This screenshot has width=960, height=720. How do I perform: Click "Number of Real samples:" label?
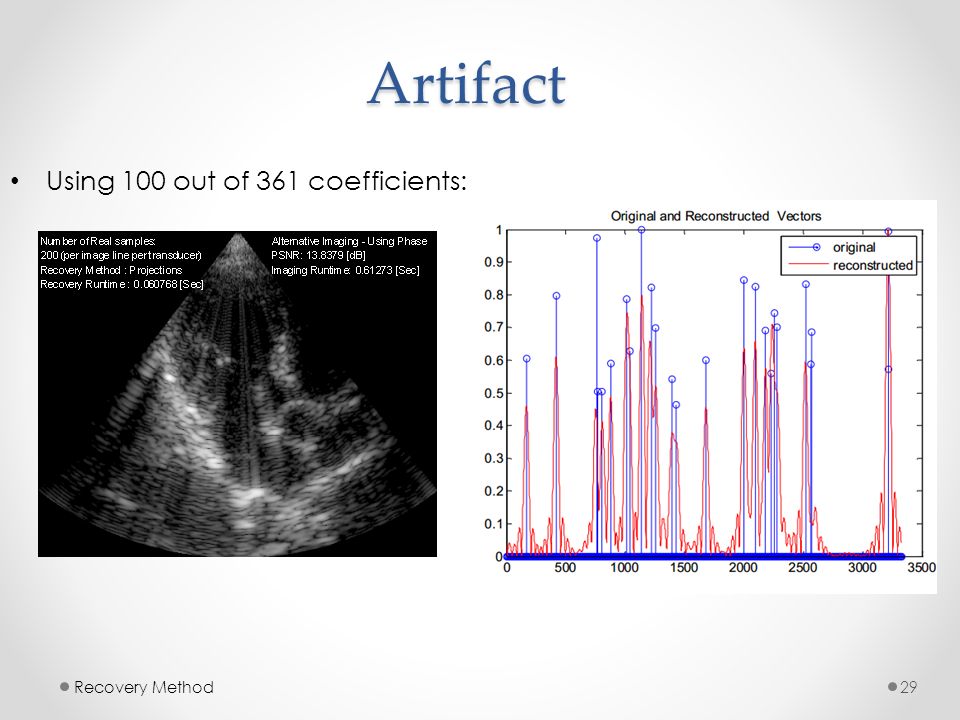click(98, 241)
